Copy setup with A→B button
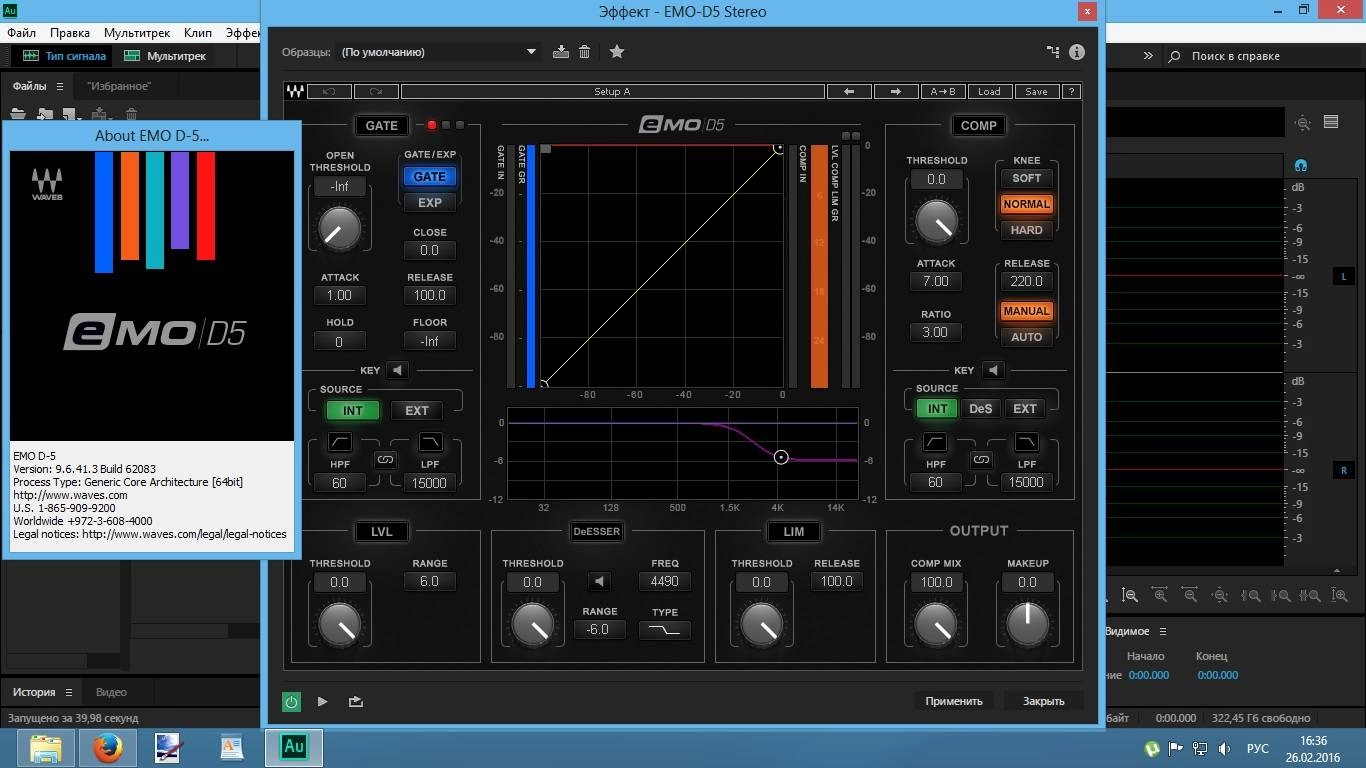Screen dimensions: 1366x768 pyautogui.click(x=943, y=91)
